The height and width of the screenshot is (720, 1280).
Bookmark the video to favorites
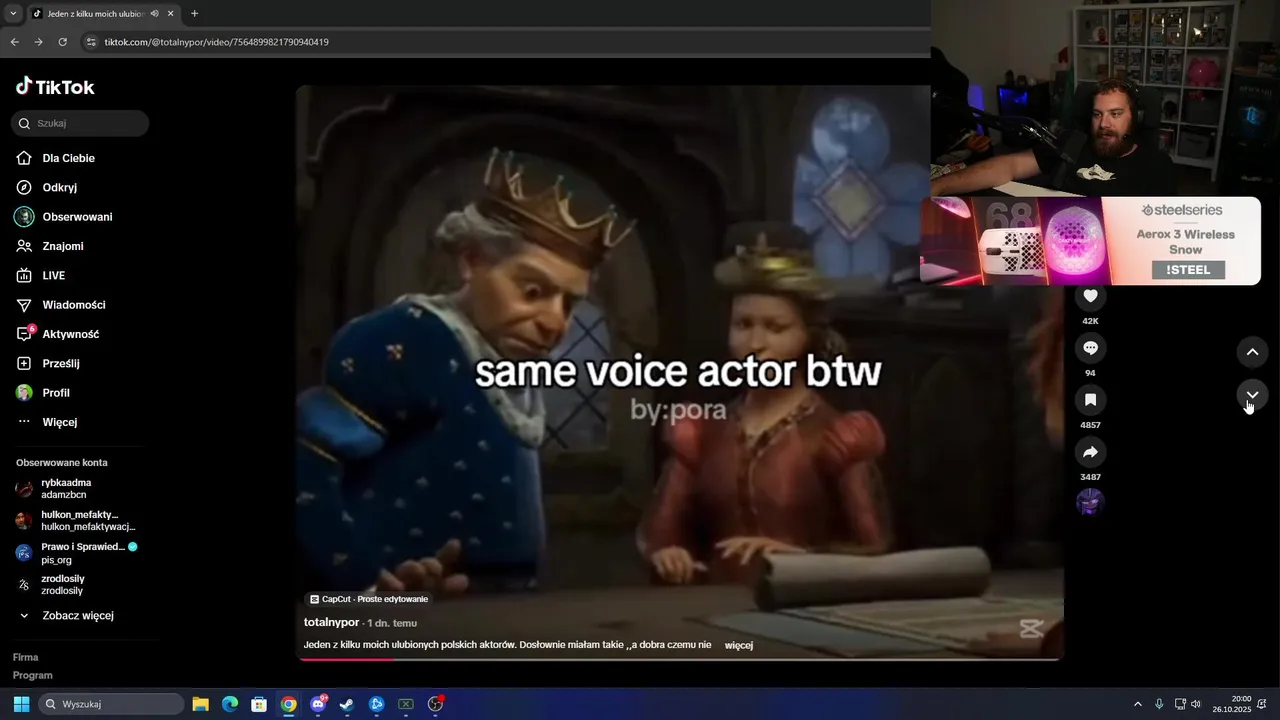[x=1090, y=400]
